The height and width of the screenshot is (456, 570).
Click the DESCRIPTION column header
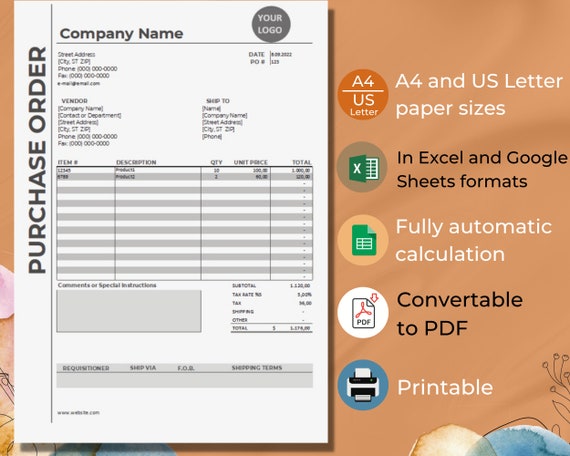(136, 162)
